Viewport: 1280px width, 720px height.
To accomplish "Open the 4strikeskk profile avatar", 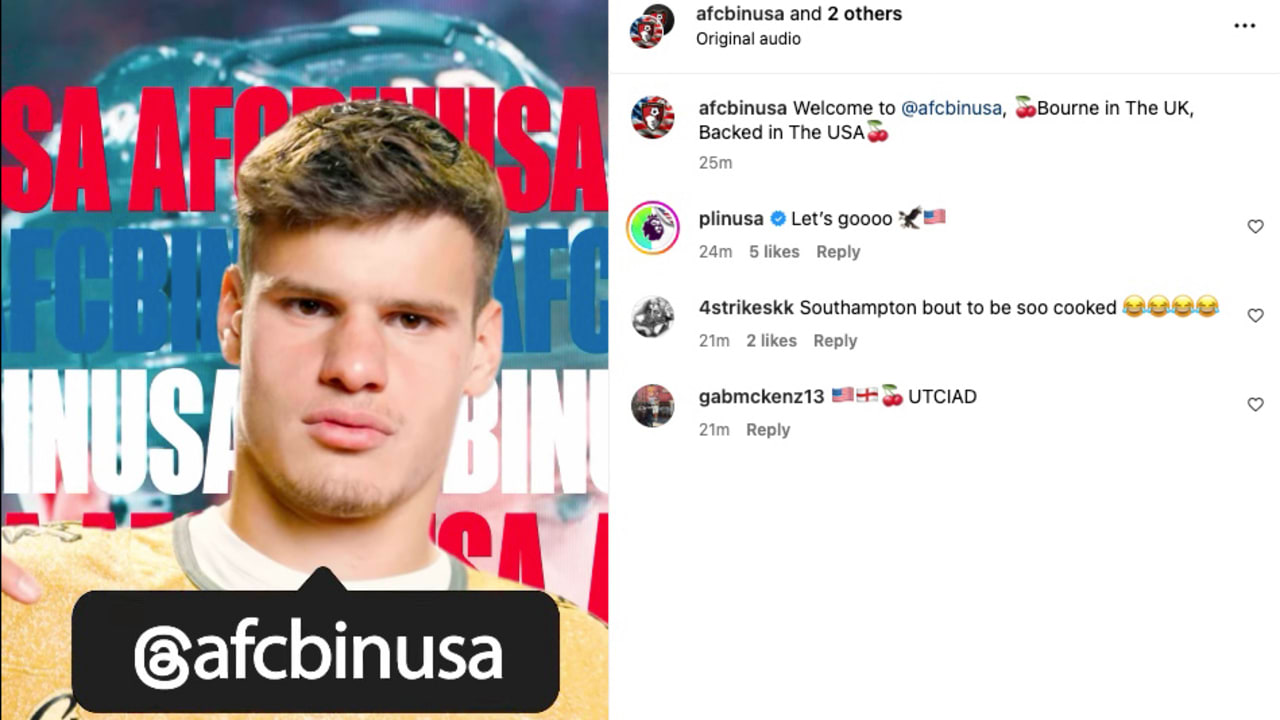I will point(653,317).
